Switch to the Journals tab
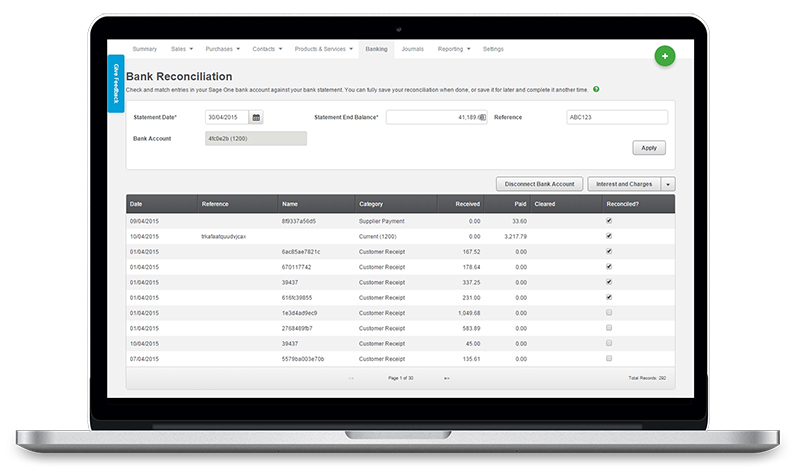 click(412, 49)
